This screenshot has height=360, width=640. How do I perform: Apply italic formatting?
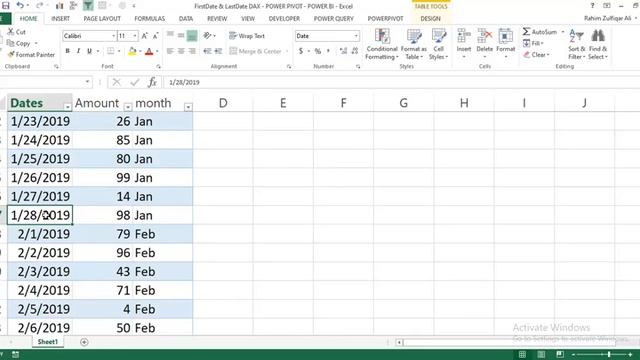pyautogui.click(x=78, y=51)
